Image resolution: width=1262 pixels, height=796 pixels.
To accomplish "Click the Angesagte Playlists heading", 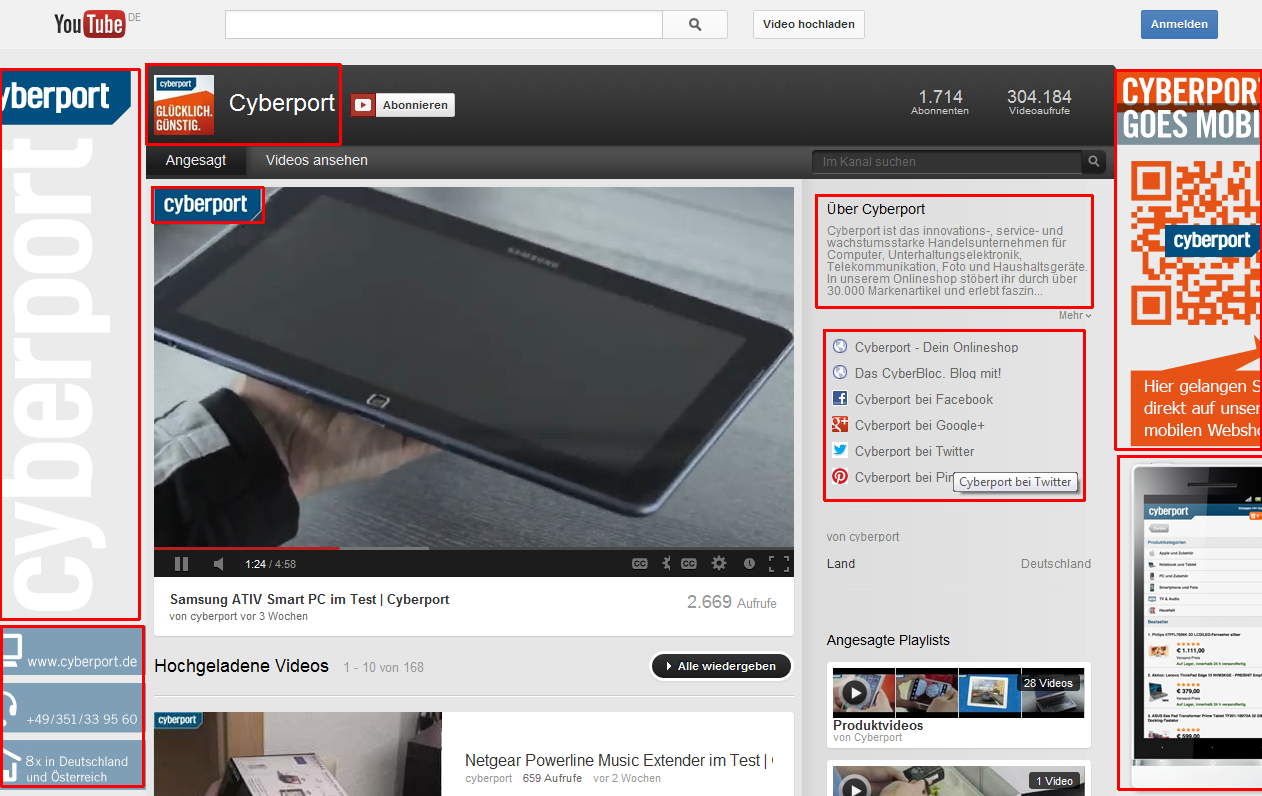I will pyautogui.click(x=888, y=640).
